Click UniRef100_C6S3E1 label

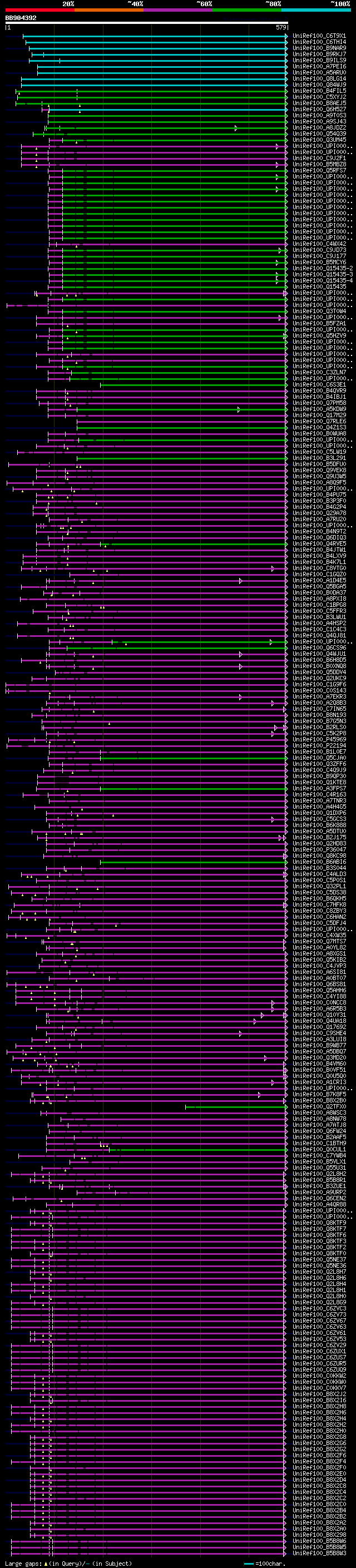(319, 385)
